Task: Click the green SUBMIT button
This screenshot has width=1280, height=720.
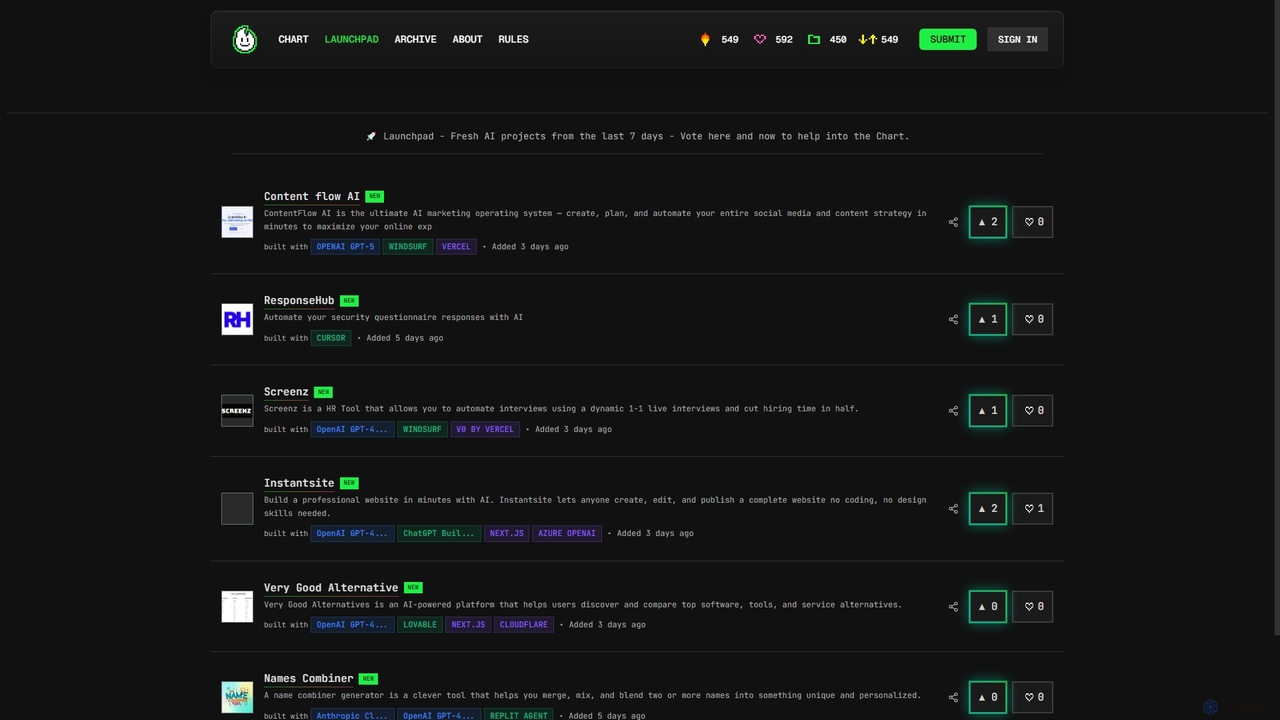Action: click(948, 39)
